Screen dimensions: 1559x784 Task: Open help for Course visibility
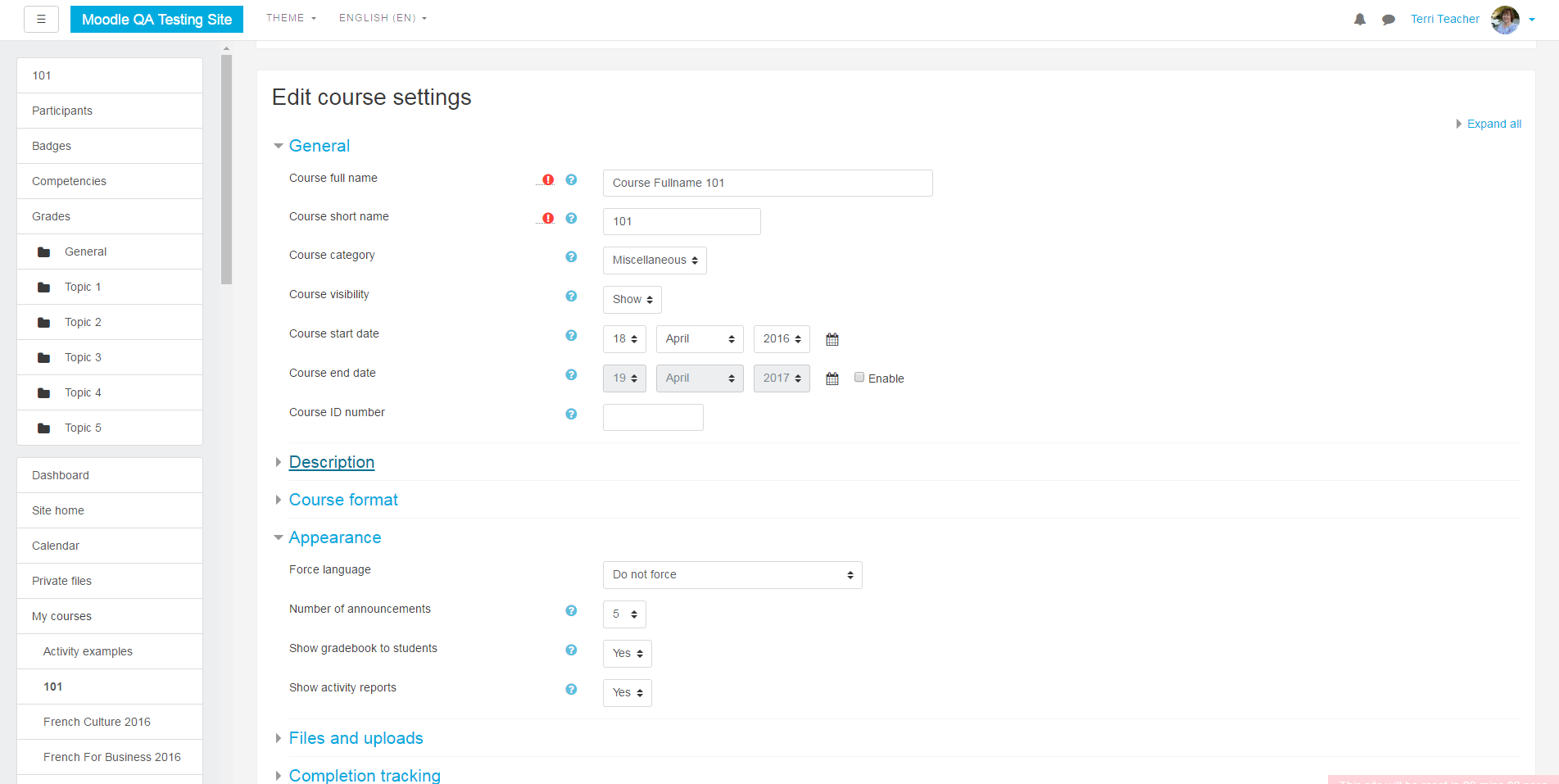[571, 296]
